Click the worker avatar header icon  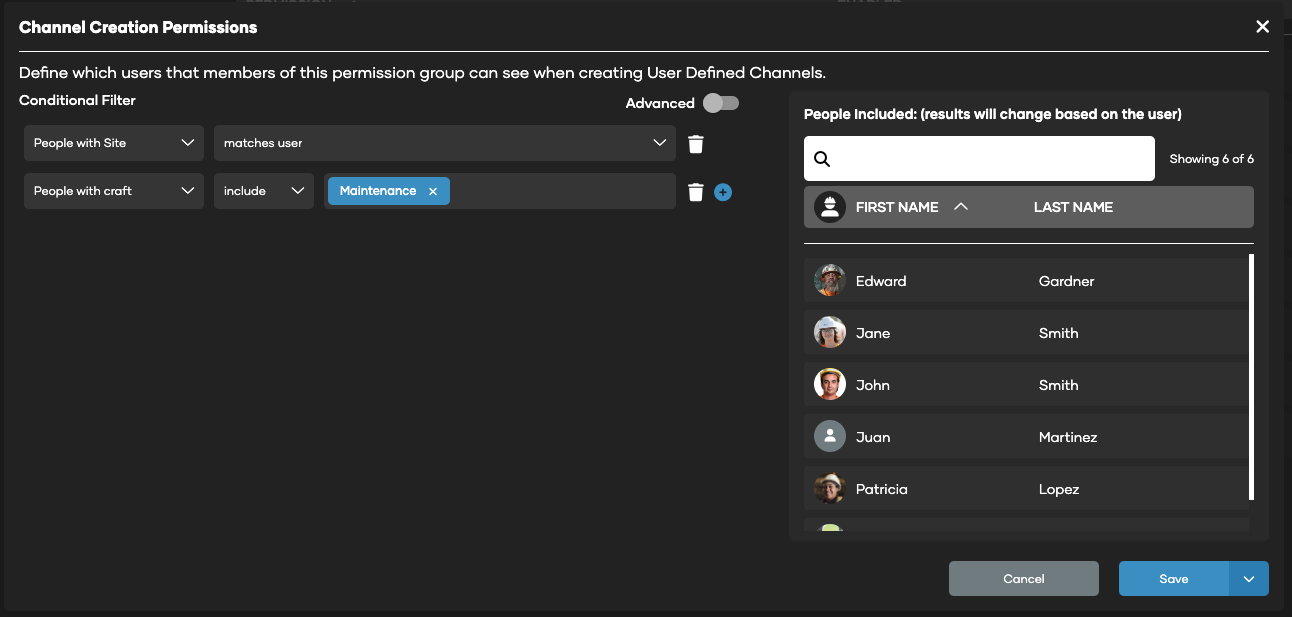pos(829,207)
